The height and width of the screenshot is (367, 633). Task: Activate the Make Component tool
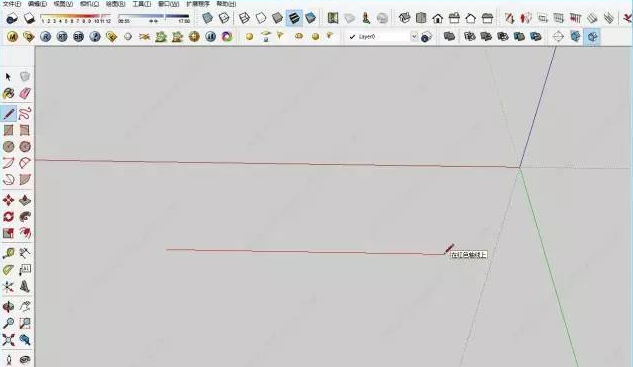pos(25,77)
